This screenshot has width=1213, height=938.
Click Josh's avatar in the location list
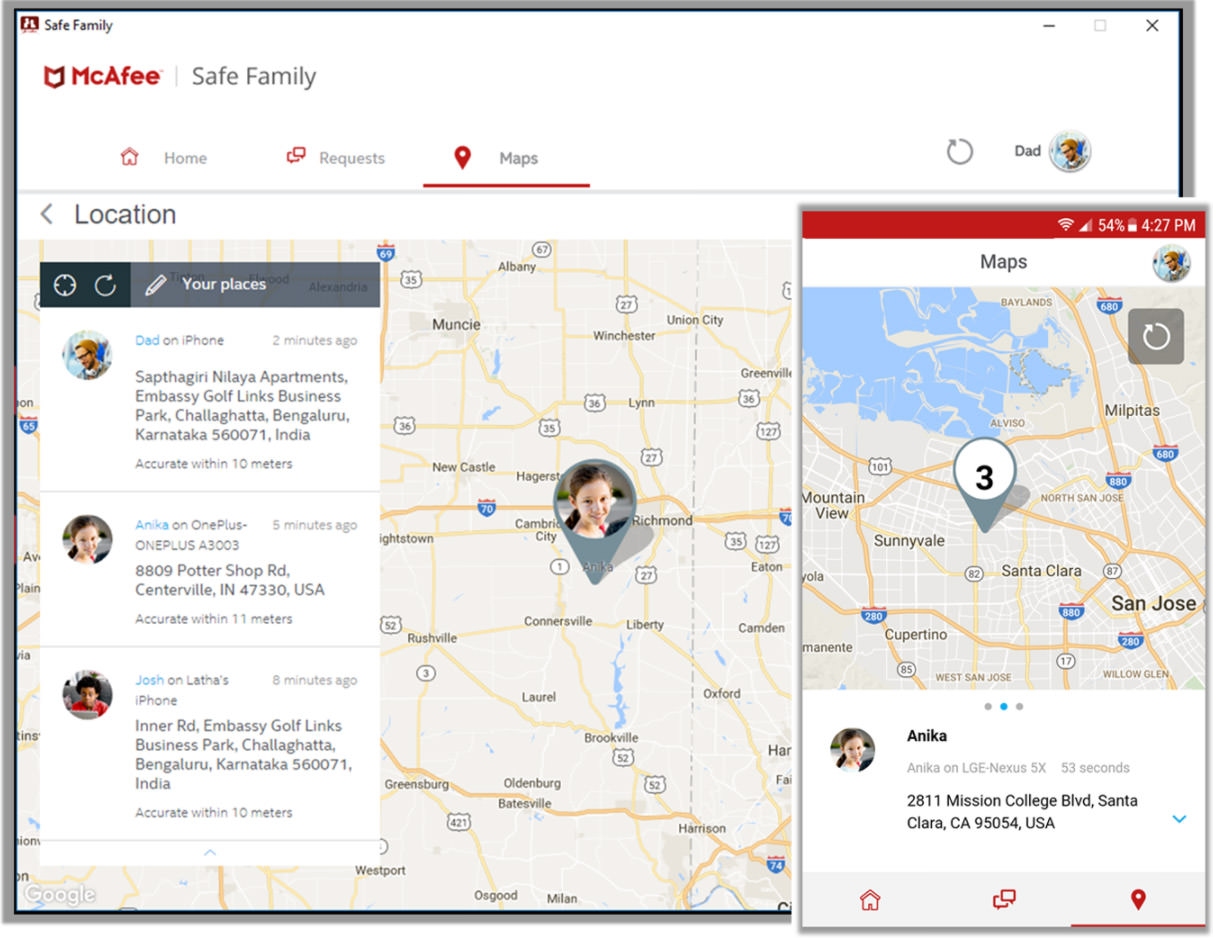[x=87, y=695]
